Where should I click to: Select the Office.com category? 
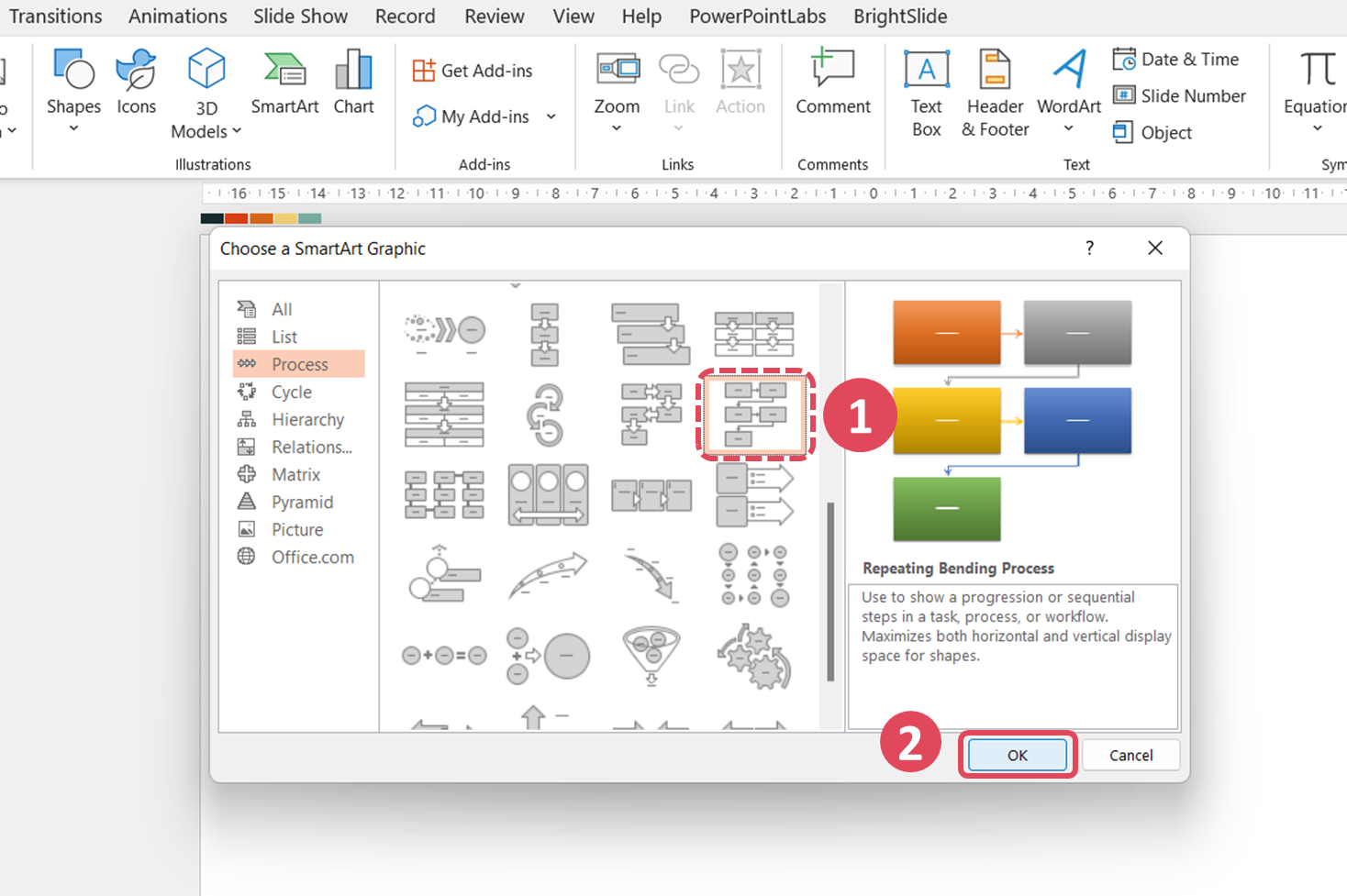[299, 557]
